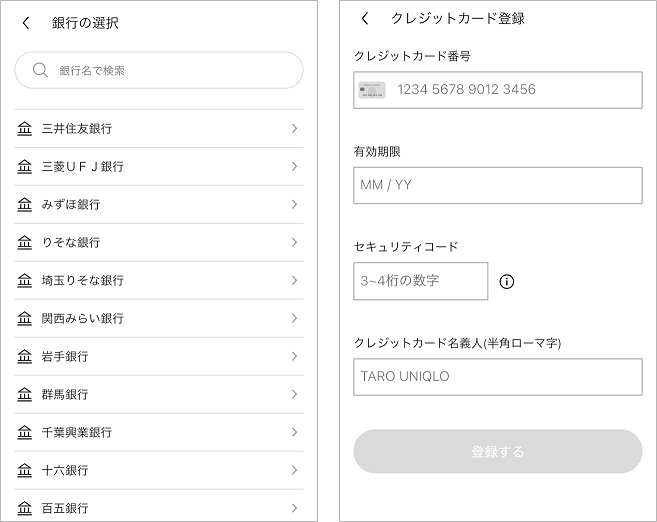Tap the bank icon beside 三井住友銀行
This screenshot has width=657, height=522.
tap(24, 128)
